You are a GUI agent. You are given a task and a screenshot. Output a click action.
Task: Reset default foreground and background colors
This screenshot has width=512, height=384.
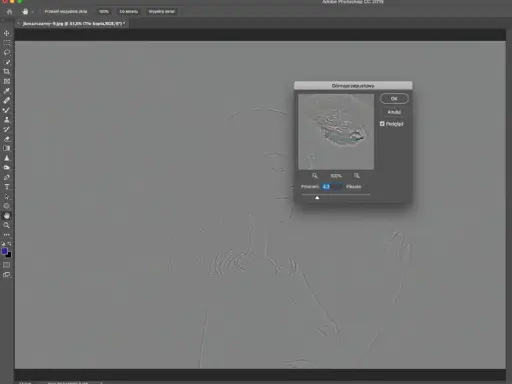[x=3, y=244]
